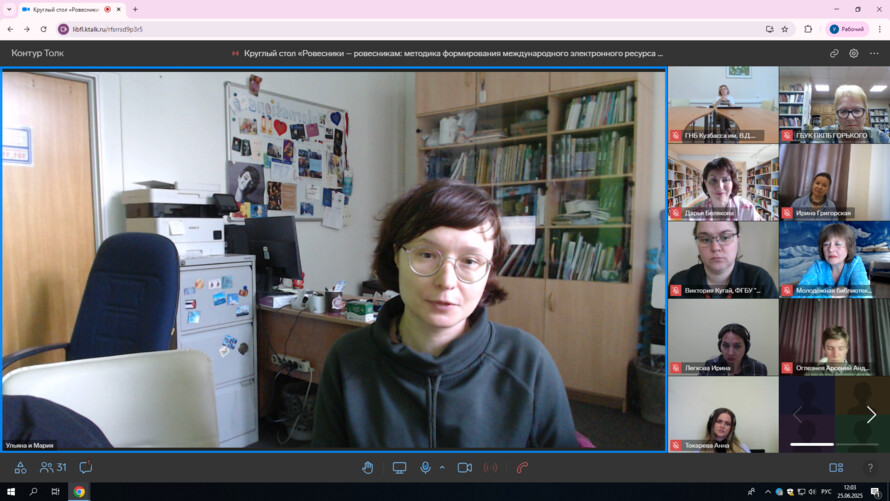Screen dimensions: 890x501
Task: Start screen sharing with monitor icon
Action: coord(399,467)
